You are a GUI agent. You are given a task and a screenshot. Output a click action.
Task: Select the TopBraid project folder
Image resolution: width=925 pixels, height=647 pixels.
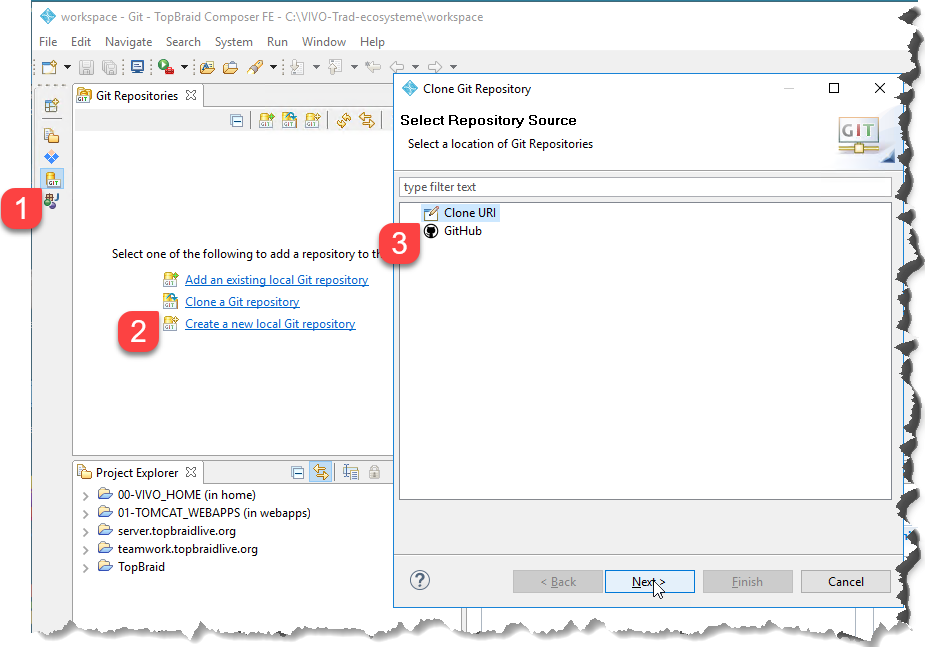pyautogui.click(x=141, y=566)
